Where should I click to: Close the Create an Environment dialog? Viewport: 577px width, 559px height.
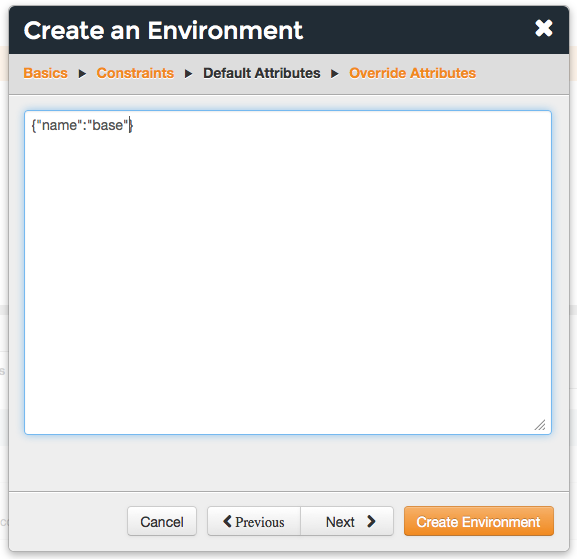coord(544,28)
